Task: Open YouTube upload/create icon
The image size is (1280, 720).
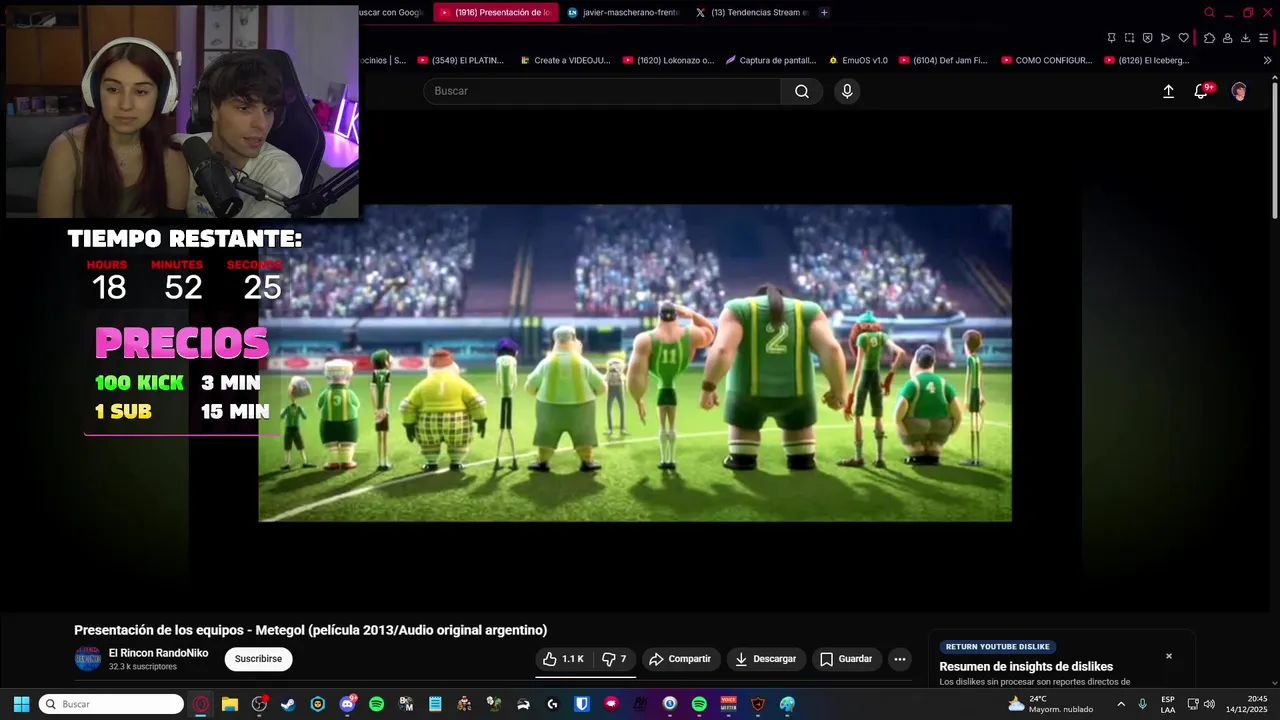Action: pos(1168,91)
